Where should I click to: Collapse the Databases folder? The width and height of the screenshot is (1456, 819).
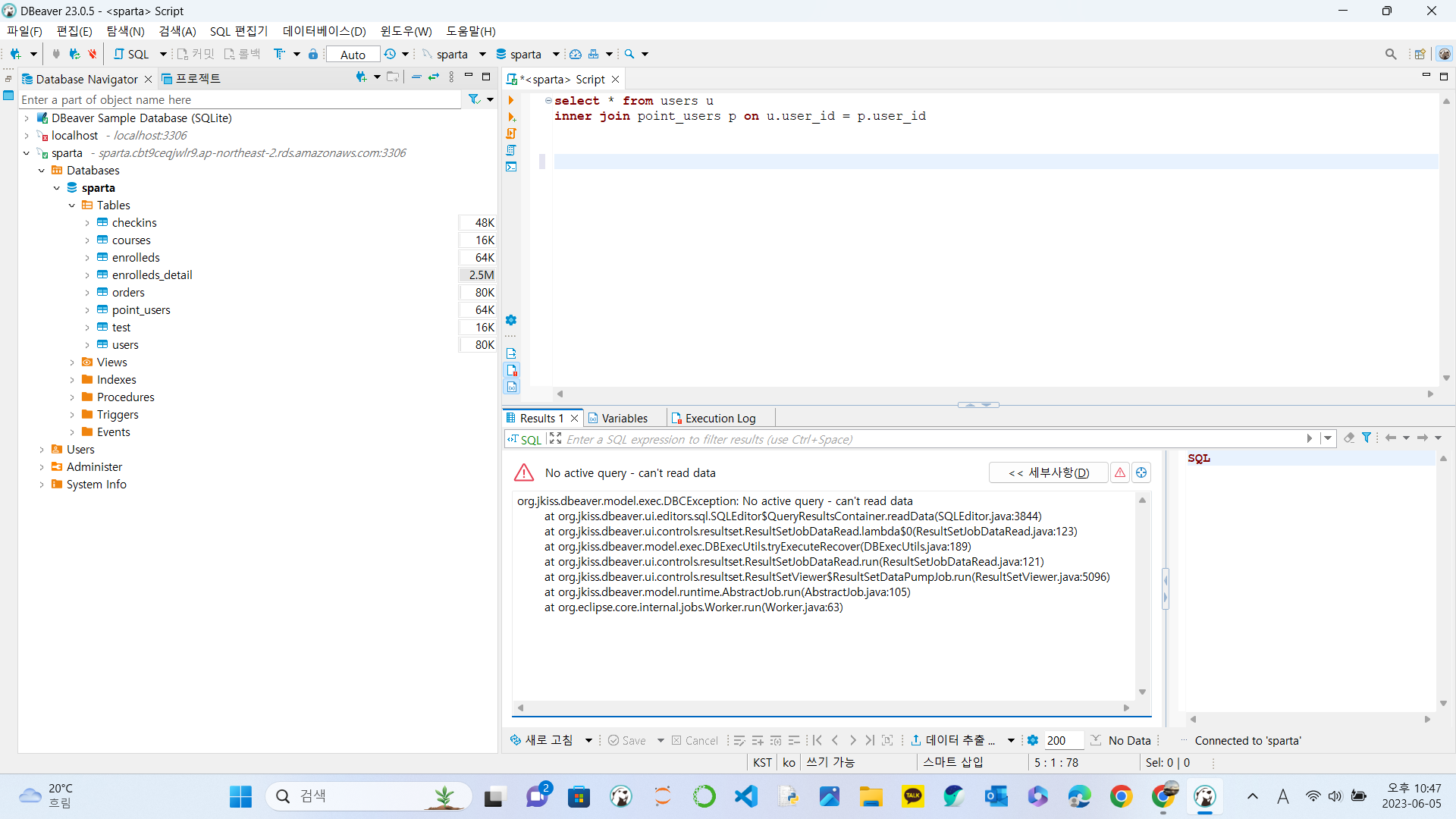click(x=42, y=171)
